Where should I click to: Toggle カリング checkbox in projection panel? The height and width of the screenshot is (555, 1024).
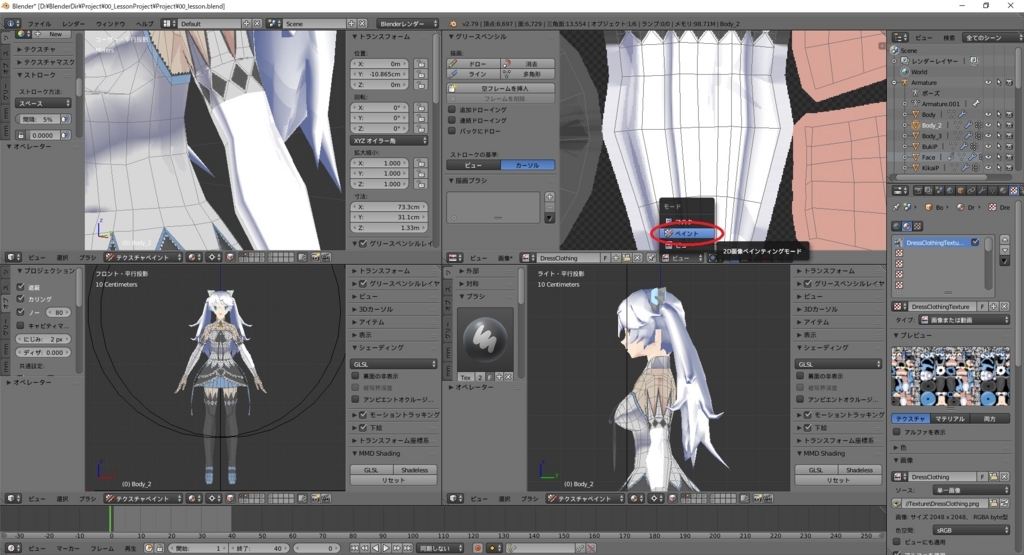tap(21, 299)
